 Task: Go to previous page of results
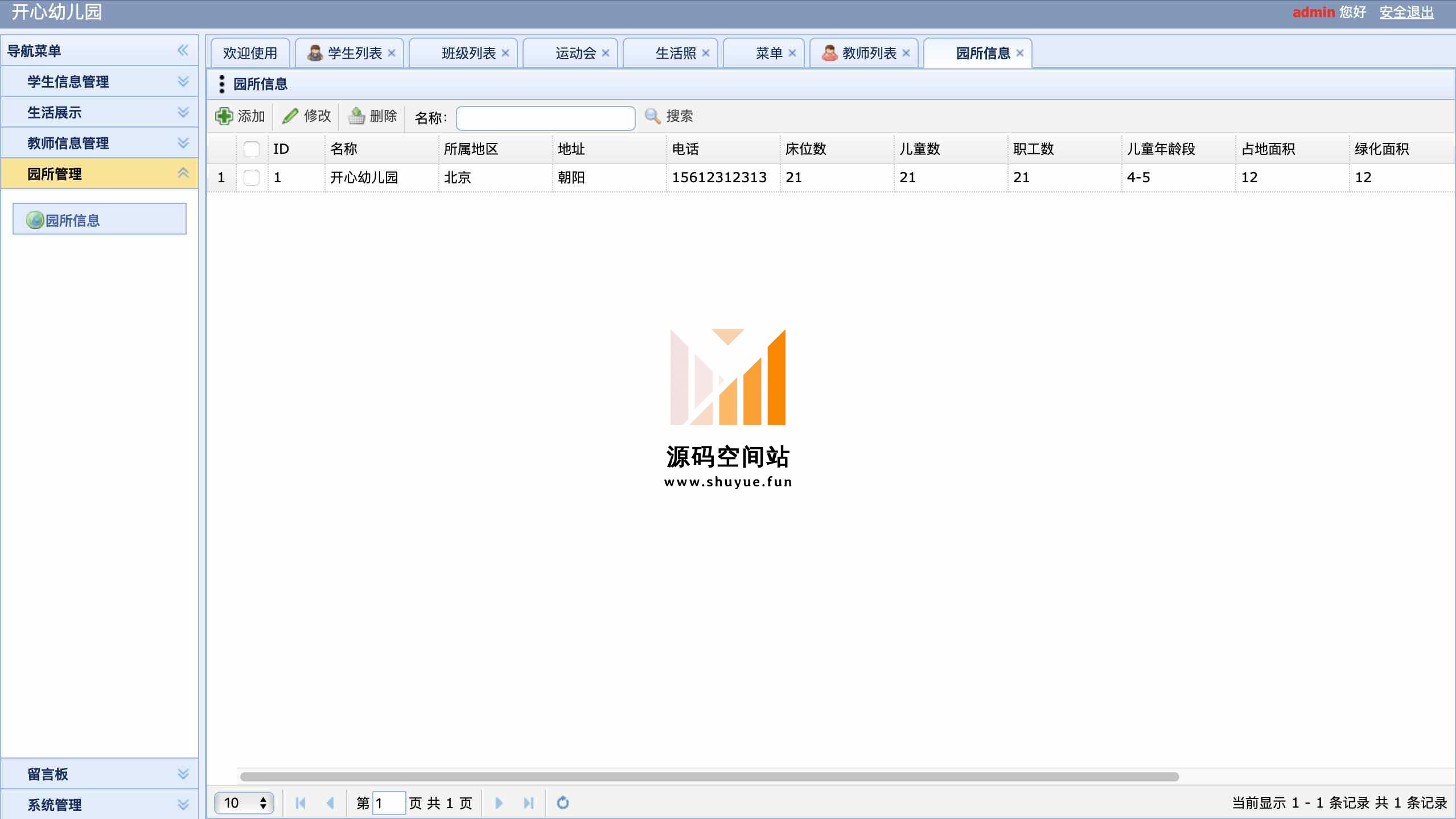point(330,803)
